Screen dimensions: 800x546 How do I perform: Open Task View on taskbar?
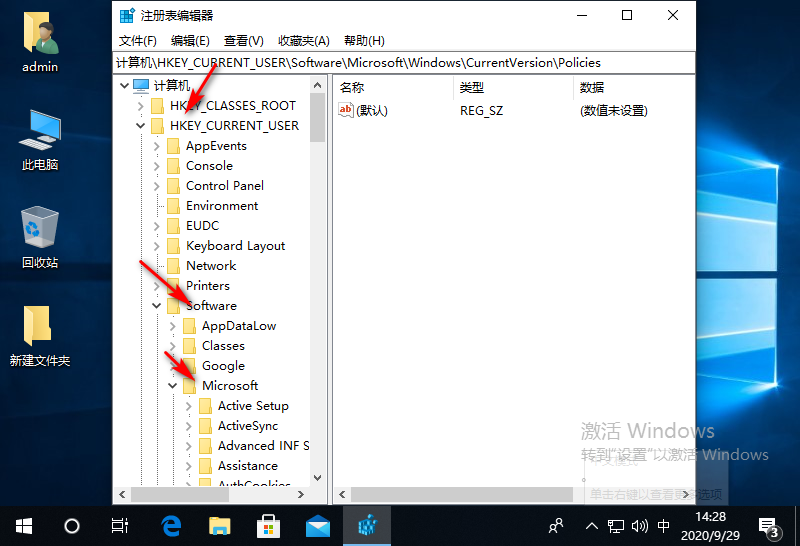point(119,526)
